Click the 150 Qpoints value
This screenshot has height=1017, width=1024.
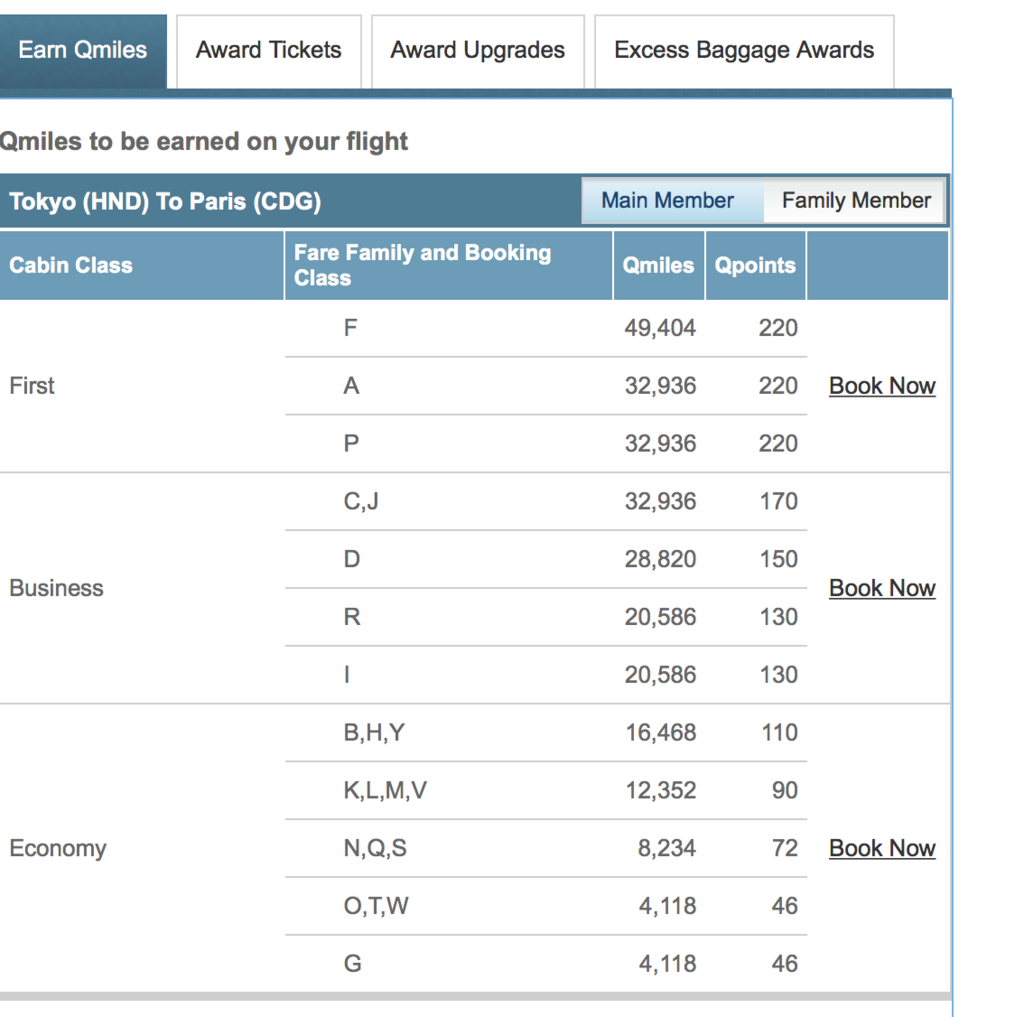click(x=778, y=559)
